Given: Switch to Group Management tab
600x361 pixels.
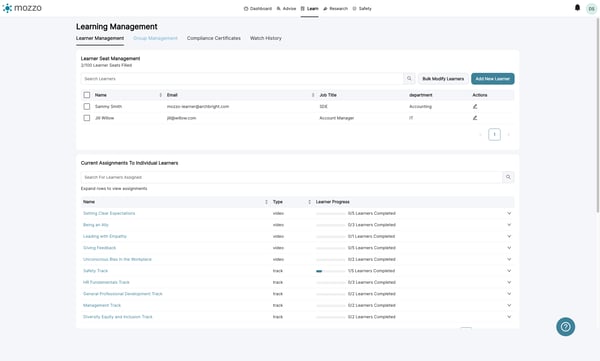Looking at the screenshot, I should click(x=155, y=38).
